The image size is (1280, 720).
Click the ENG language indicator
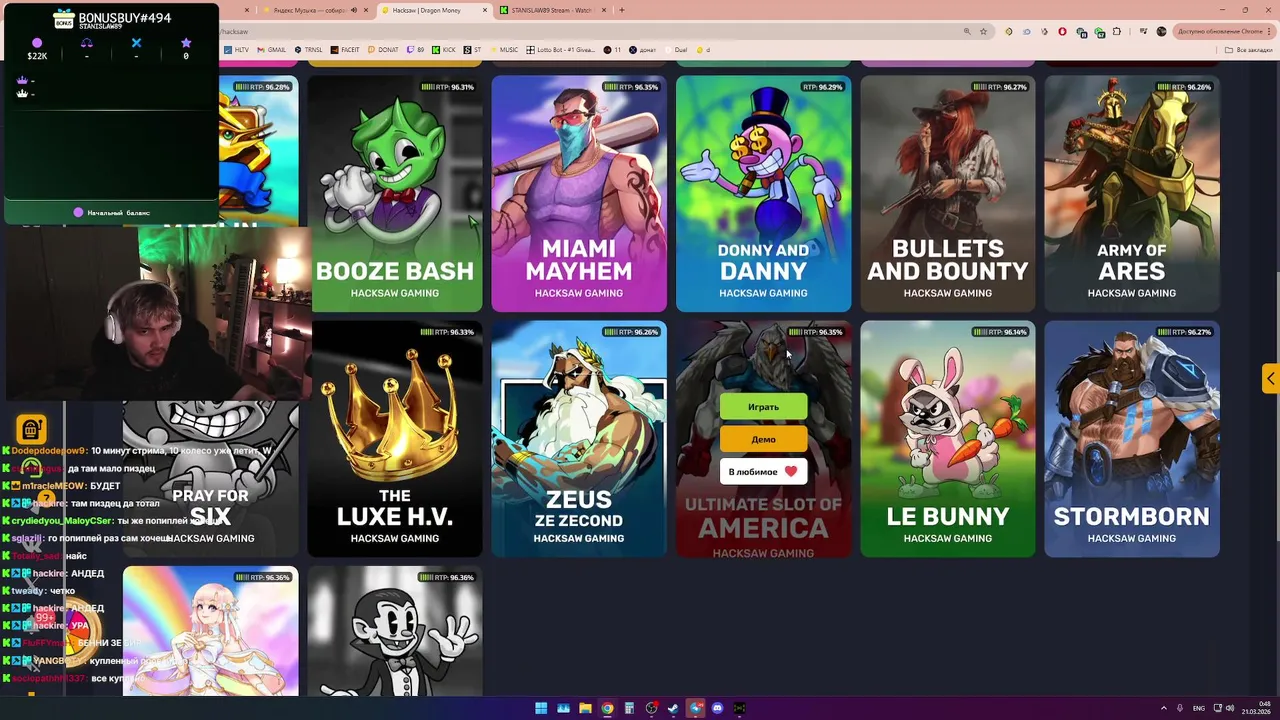click(1199, 708)
